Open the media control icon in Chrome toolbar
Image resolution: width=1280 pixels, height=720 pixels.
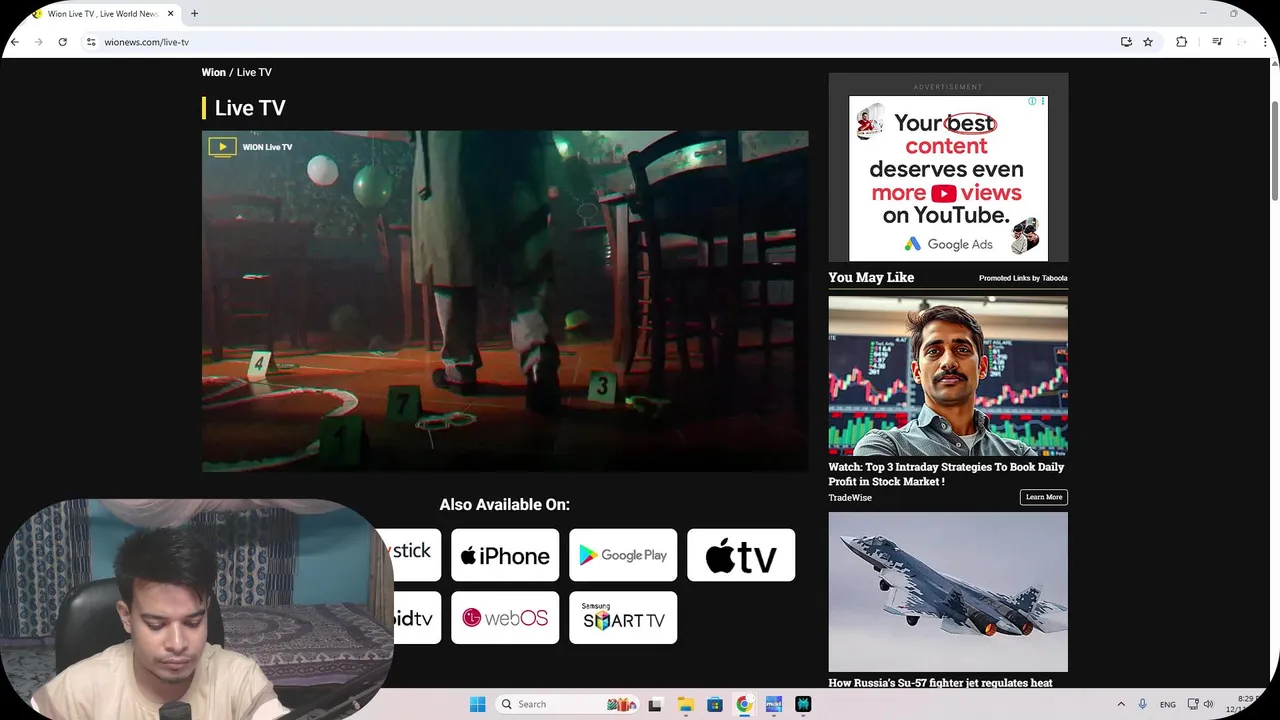tap(1217, 42)
